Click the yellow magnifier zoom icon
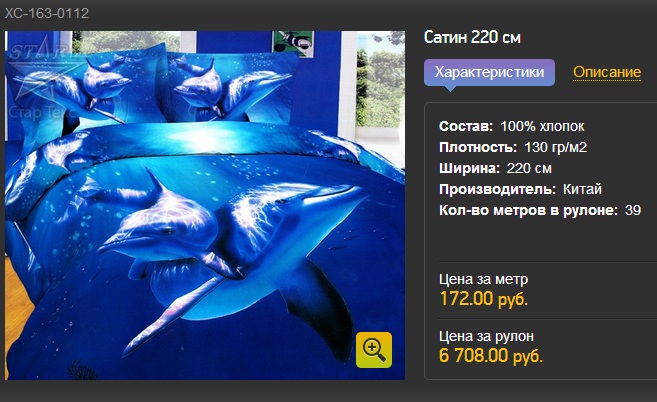Viewport: 657px width, 402px height. click(374, 350)
